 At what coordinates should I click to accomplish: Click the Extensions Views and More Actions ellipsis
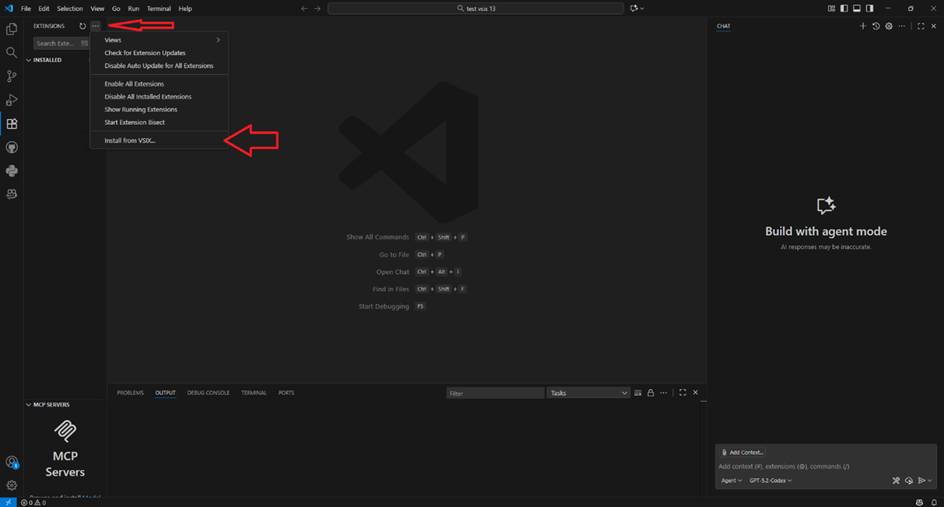95,26
